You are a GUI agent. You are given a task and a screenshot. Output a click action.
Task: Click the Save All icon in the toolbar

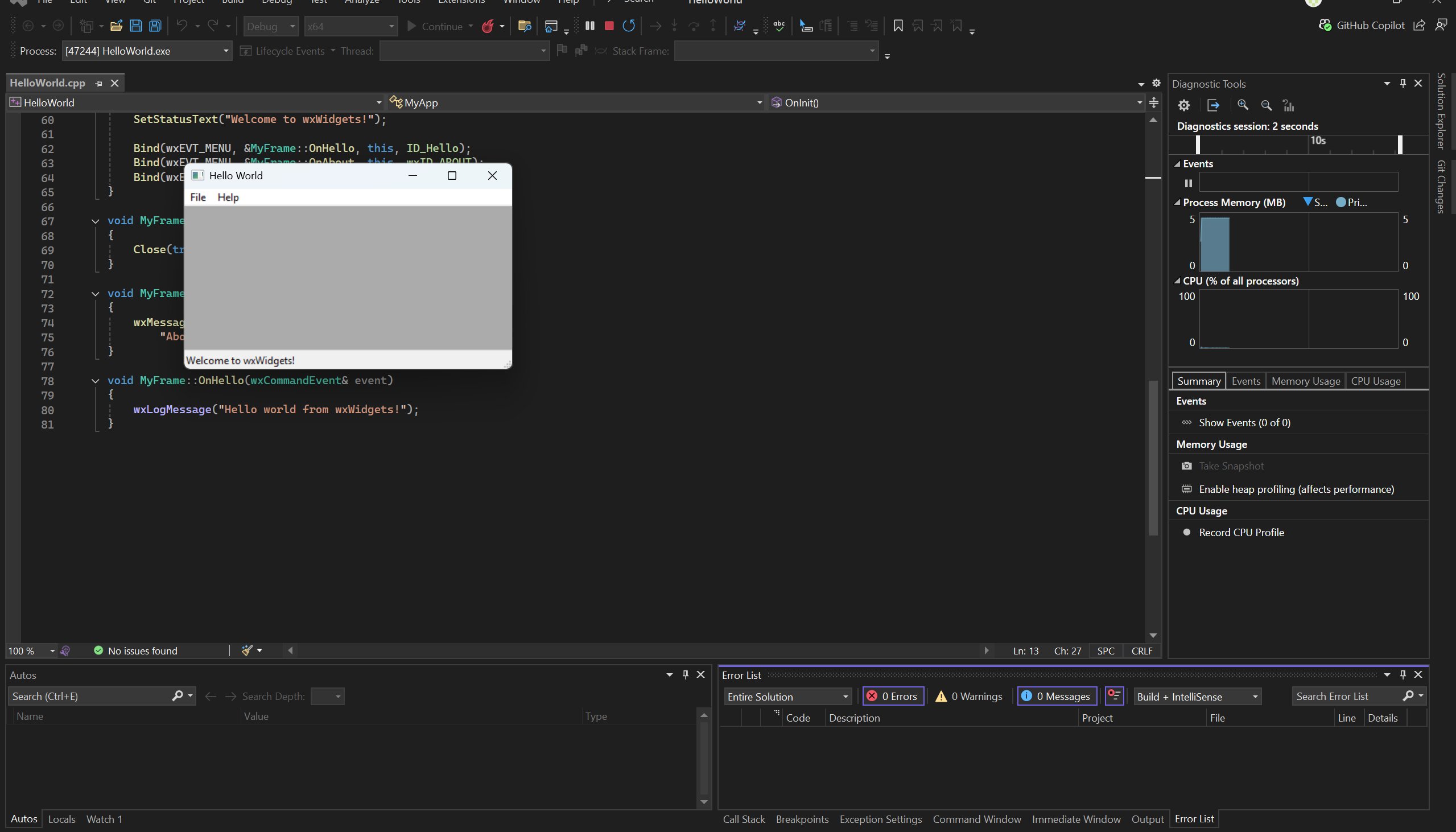pos(155,26)
